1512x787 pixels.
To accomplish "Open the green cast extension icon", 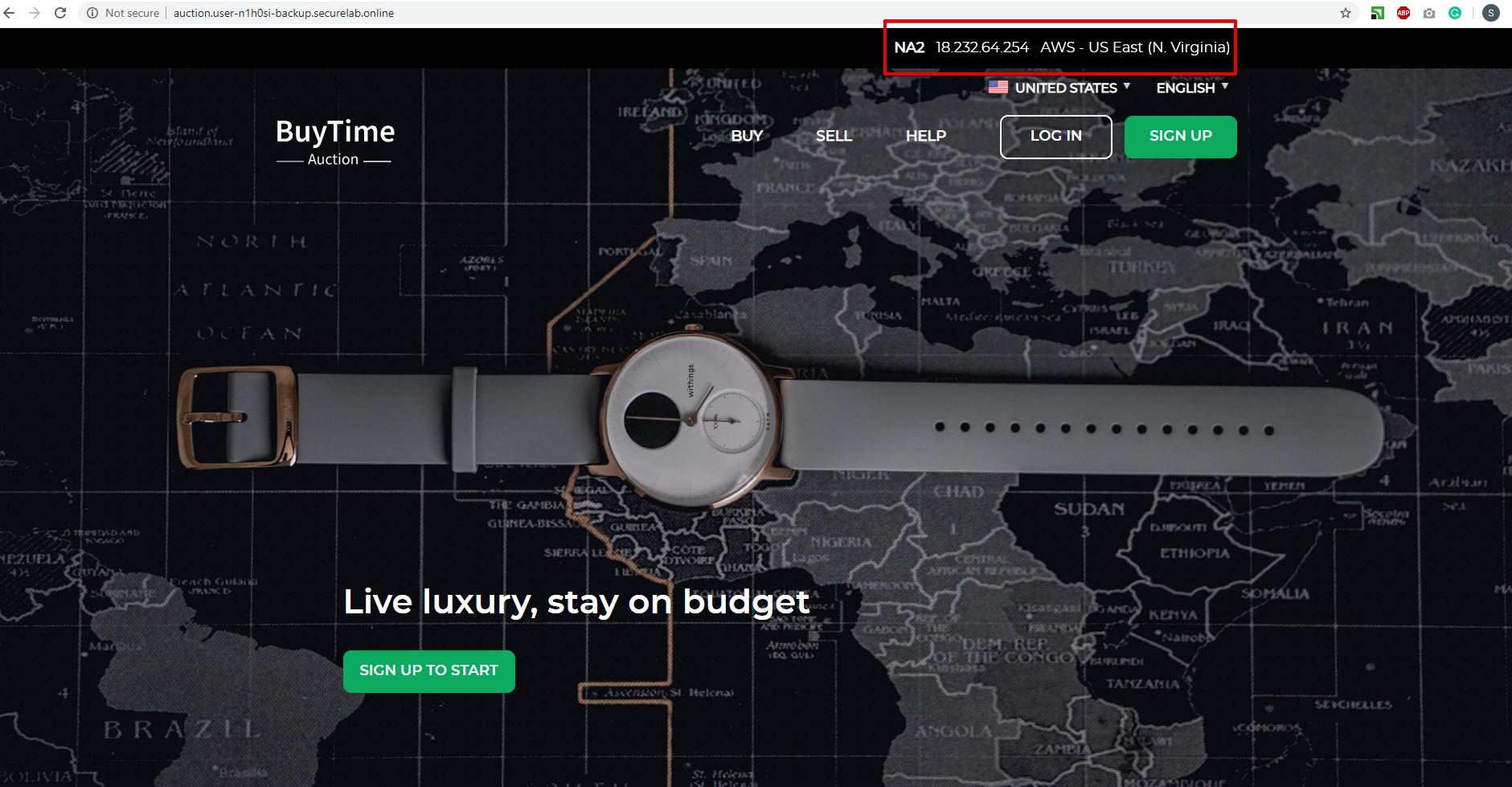I will [x=1378, y=13].
